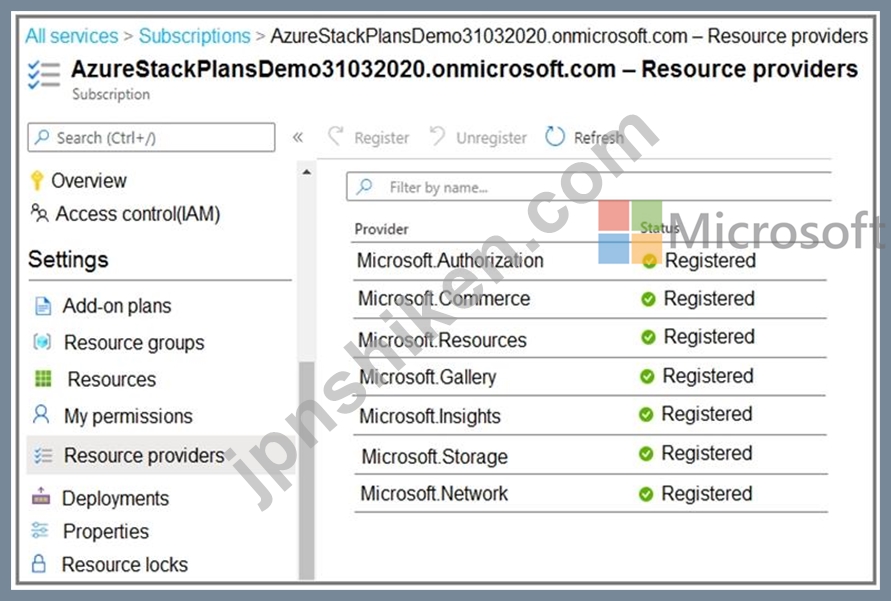This screenshot has height=601, width=891.
Task: Click the Registered status of Microsoft.Storage
Action: click(x=707, y=453)
